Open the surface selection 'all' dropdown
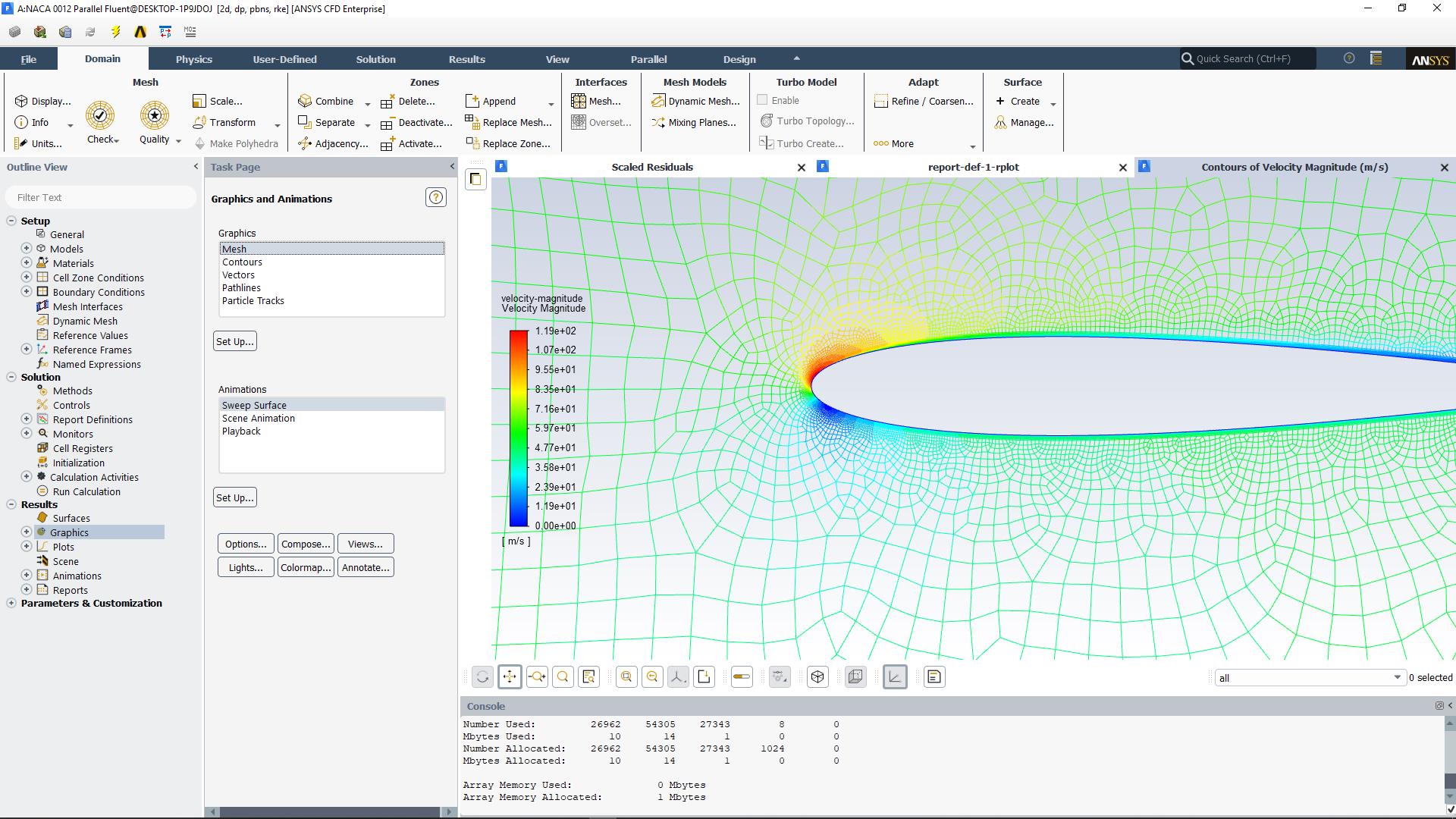 click(1310, 678)
